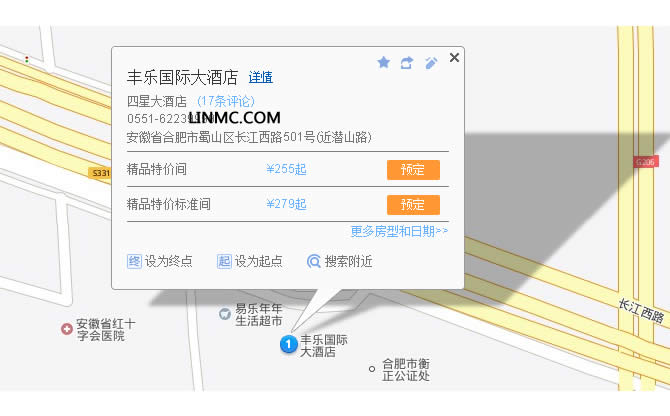Click 合肥市衡正公证处 map label
670x416 pixels.
[x=406, y=370]
